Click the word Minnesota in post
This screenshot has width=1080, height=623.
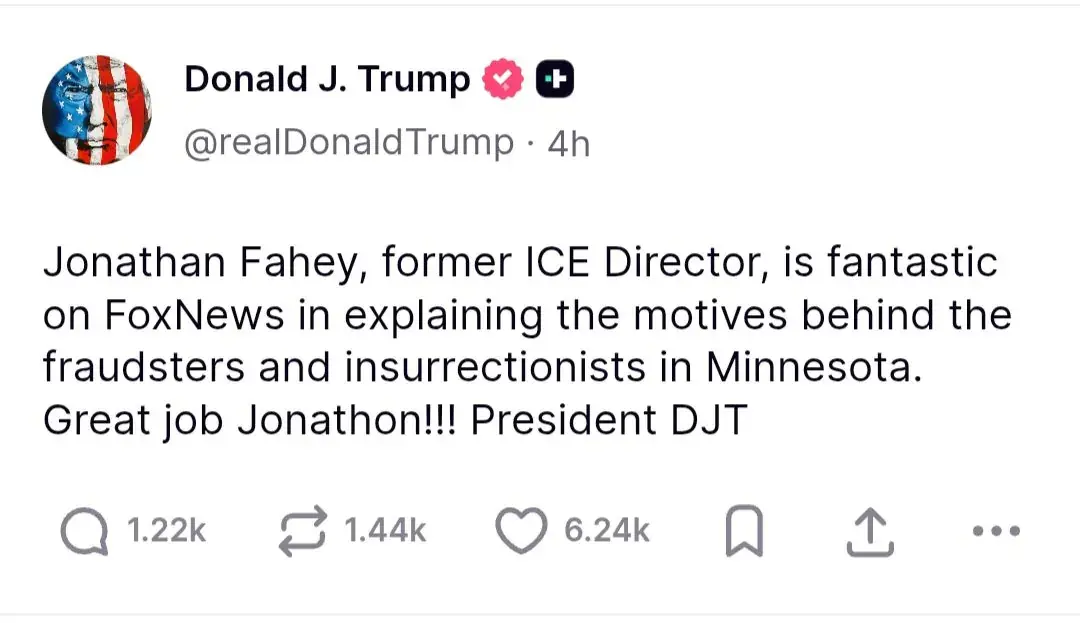point(809,368)
